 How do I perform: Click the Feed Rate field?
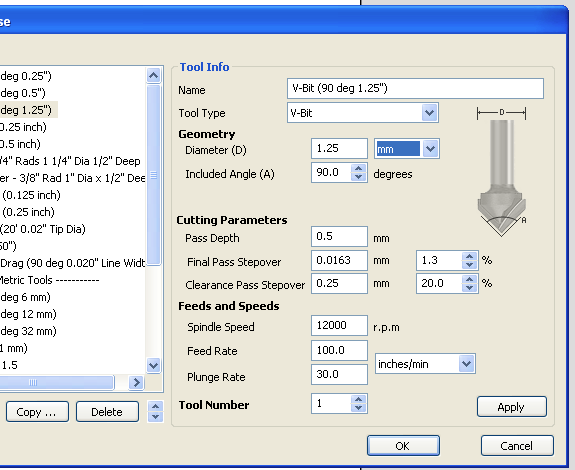(x=339, y=350)
